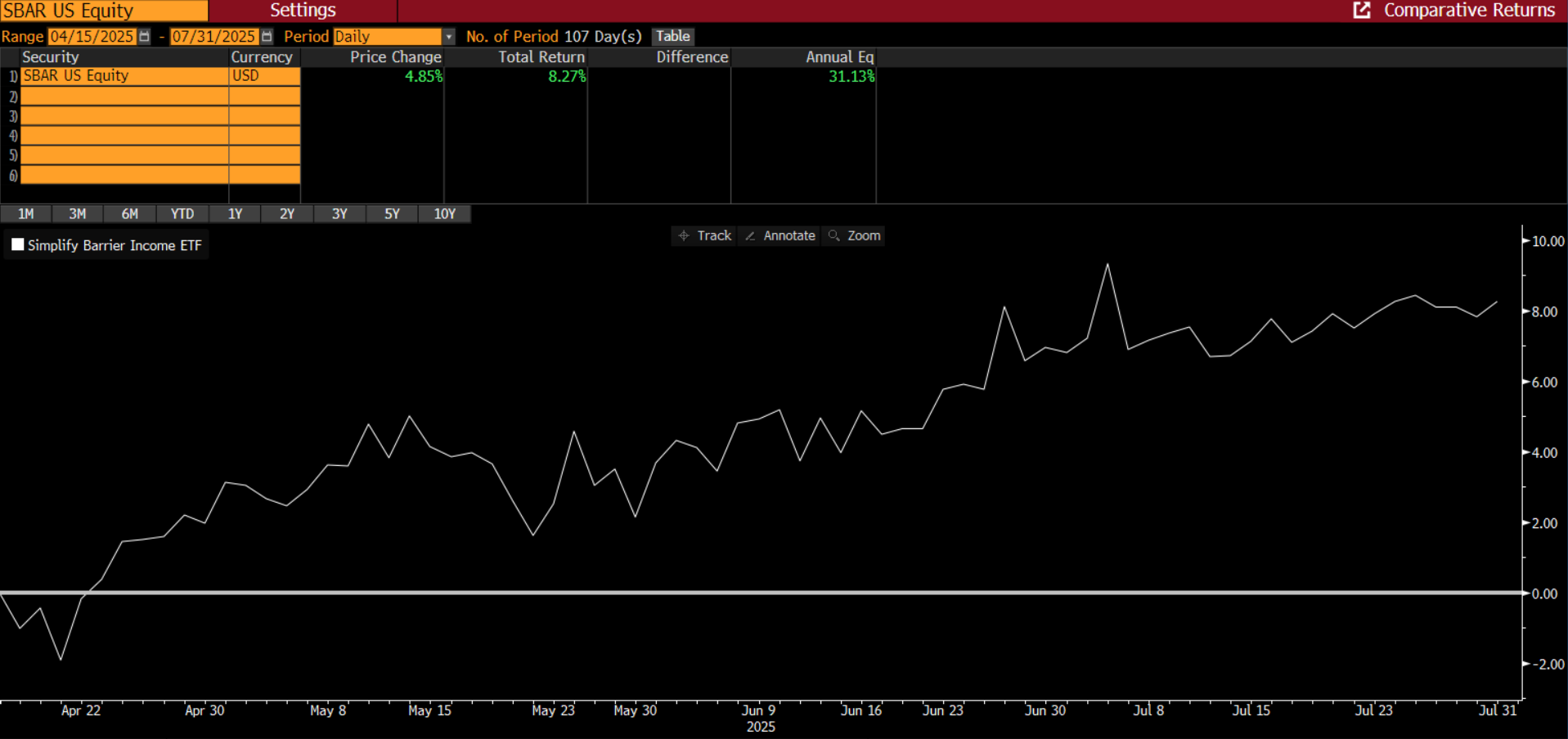Expand the Daily period selector arrow
The height and width of the screenshot is (739, 1568).
[x=447, y=36]
